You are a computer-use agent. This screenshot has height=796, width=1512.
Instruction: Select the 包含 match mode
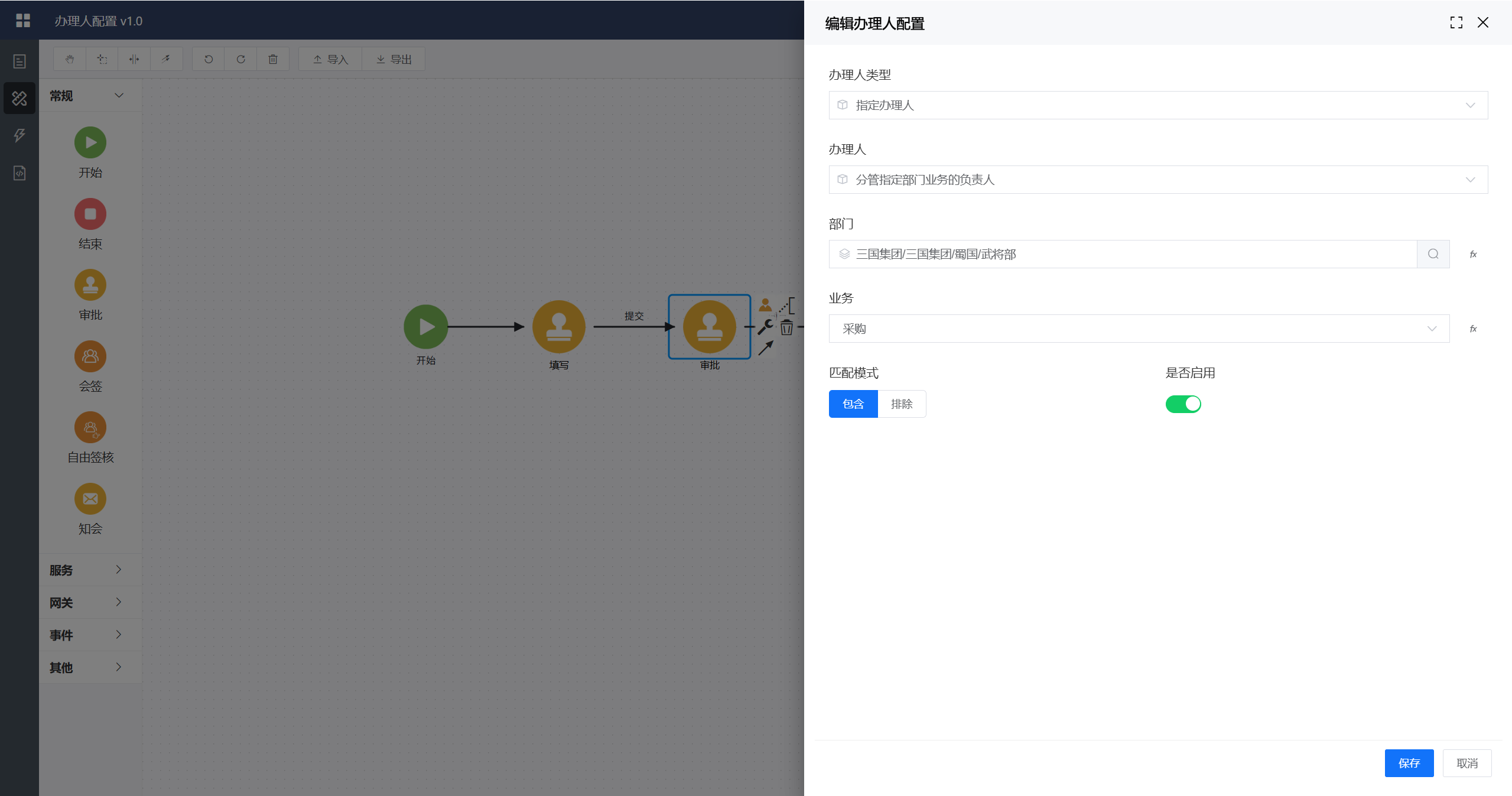coord(853,404)
